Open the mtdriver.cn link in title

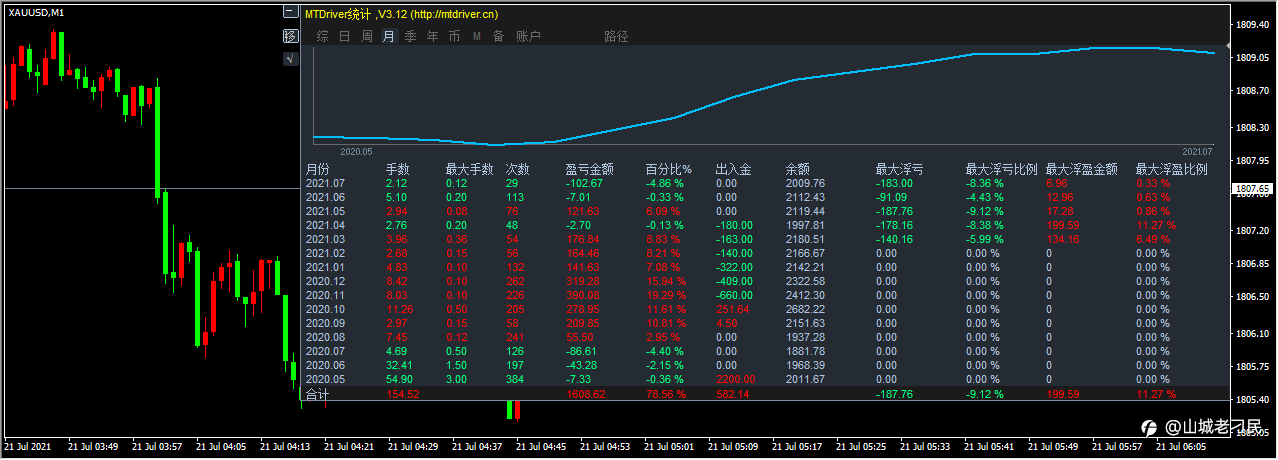pyautogui.click(x=454, y=14)
